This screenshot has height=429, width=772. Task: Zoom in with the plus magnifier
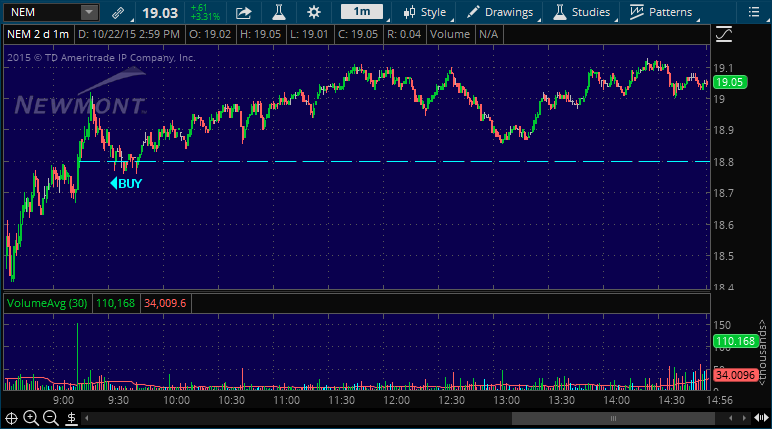tap(31, 418)
